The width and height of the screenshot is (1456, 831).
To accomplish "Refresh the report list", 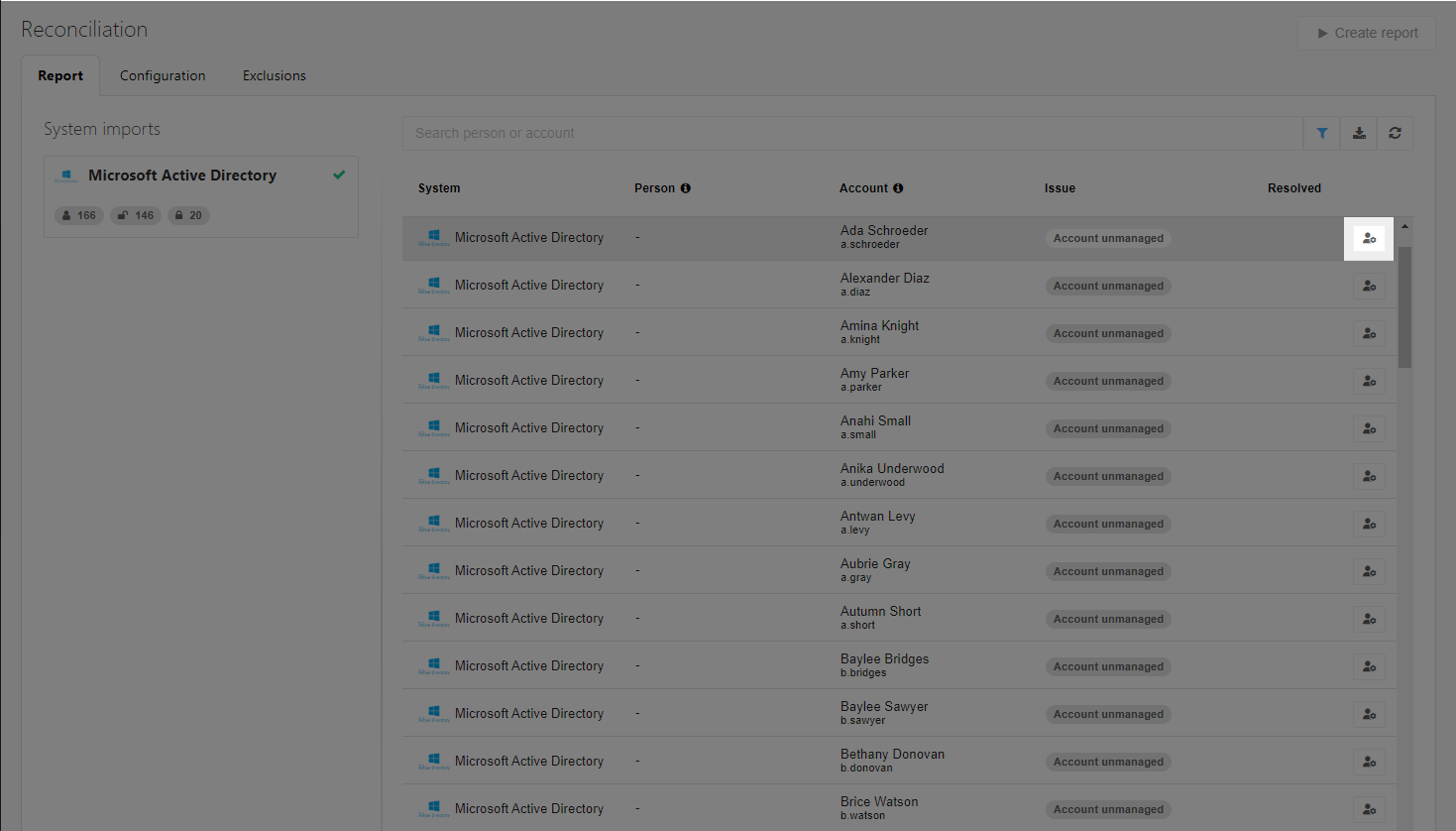I will tap(1395, 133).
